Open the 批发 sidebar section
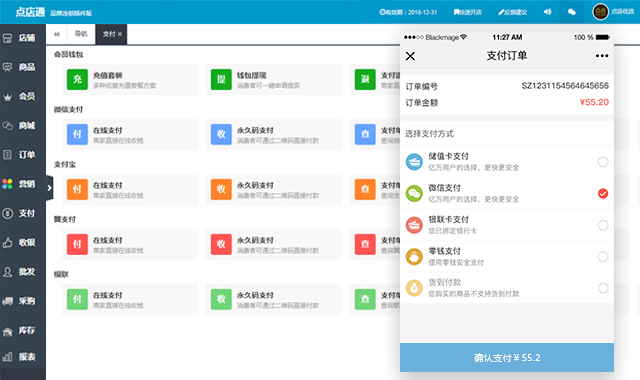The height and width of the screenshot is (380, 640). [20, 272]
